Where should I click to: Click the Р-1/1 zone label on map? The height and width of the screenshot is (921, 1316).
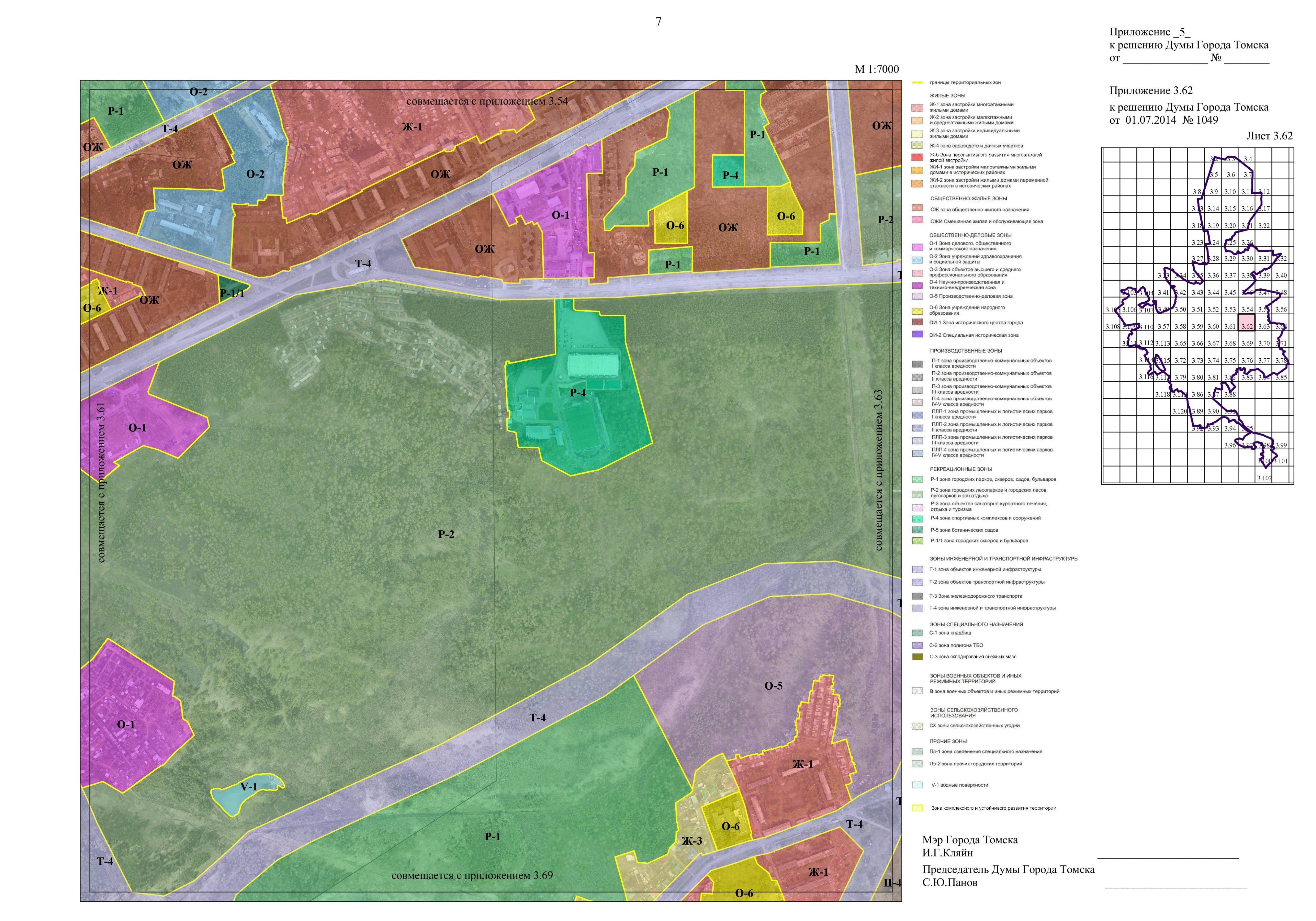coord(232,293)
